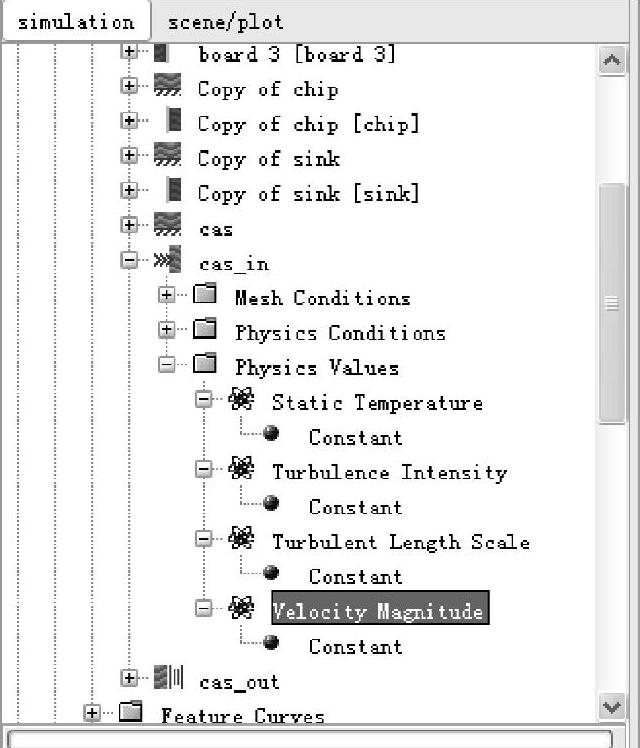Click the Velocity Magnitude atom icon
This screenshot has width=640, height=748.
[x=241, y=609]
